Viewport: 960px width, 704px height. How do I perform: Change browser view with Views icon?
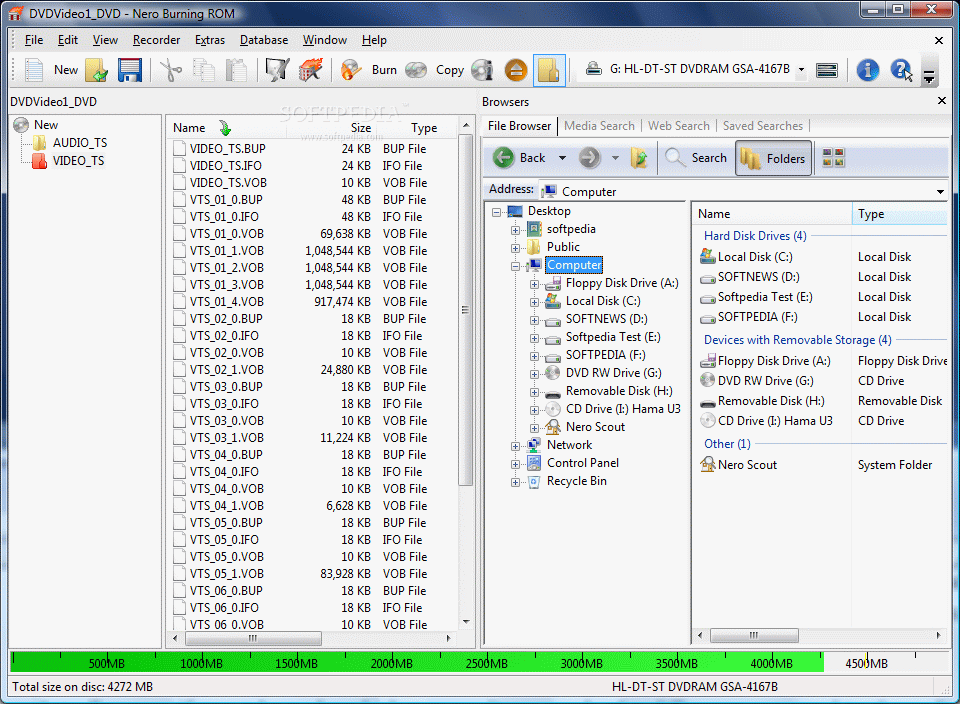[x=833, y=158]
